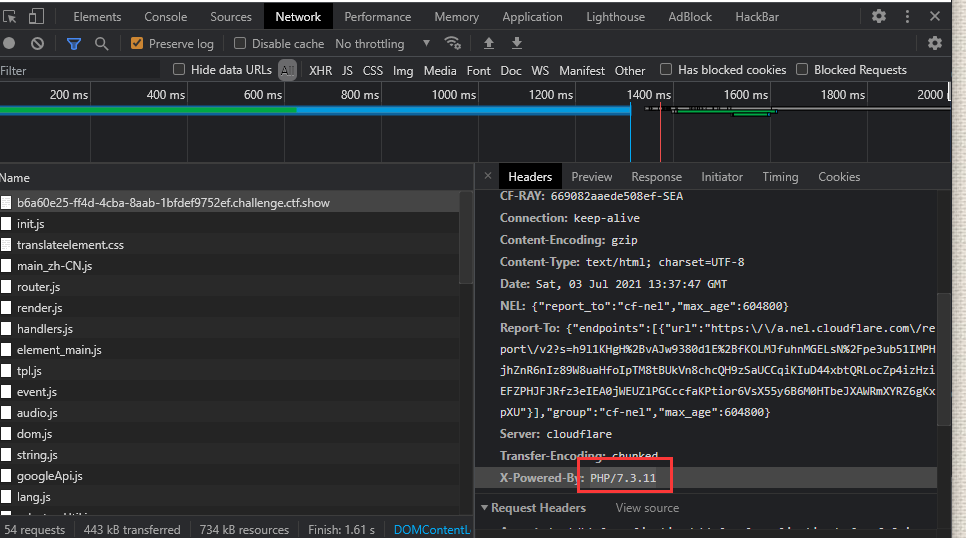Image resolution: width=966 pixels, height=538 pixels.
Task: Filter requests by Img
Action: point(403,71)
